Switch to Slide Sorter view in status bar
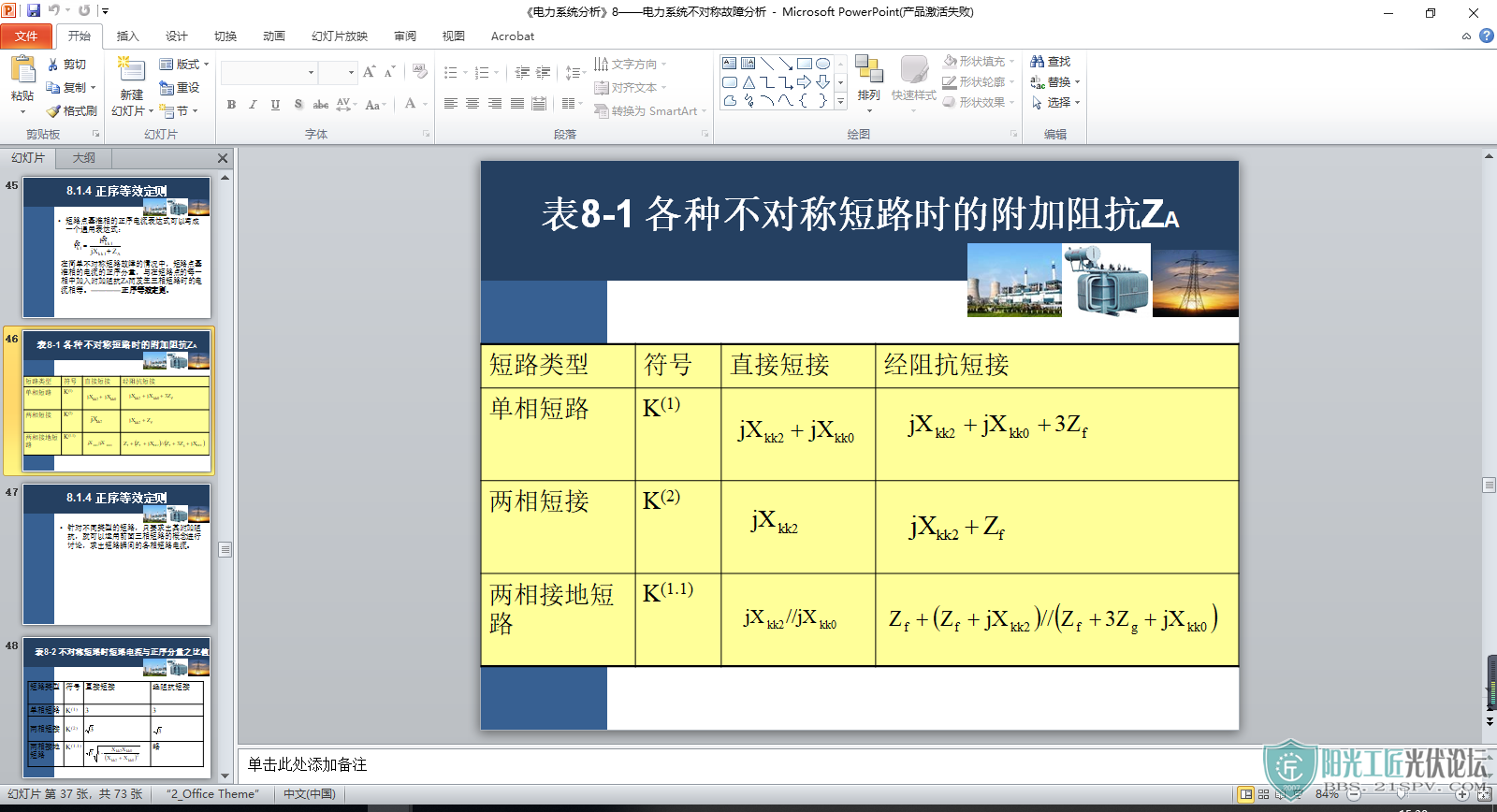Viewport: 1497px width, 812px height. (1263, 794)
